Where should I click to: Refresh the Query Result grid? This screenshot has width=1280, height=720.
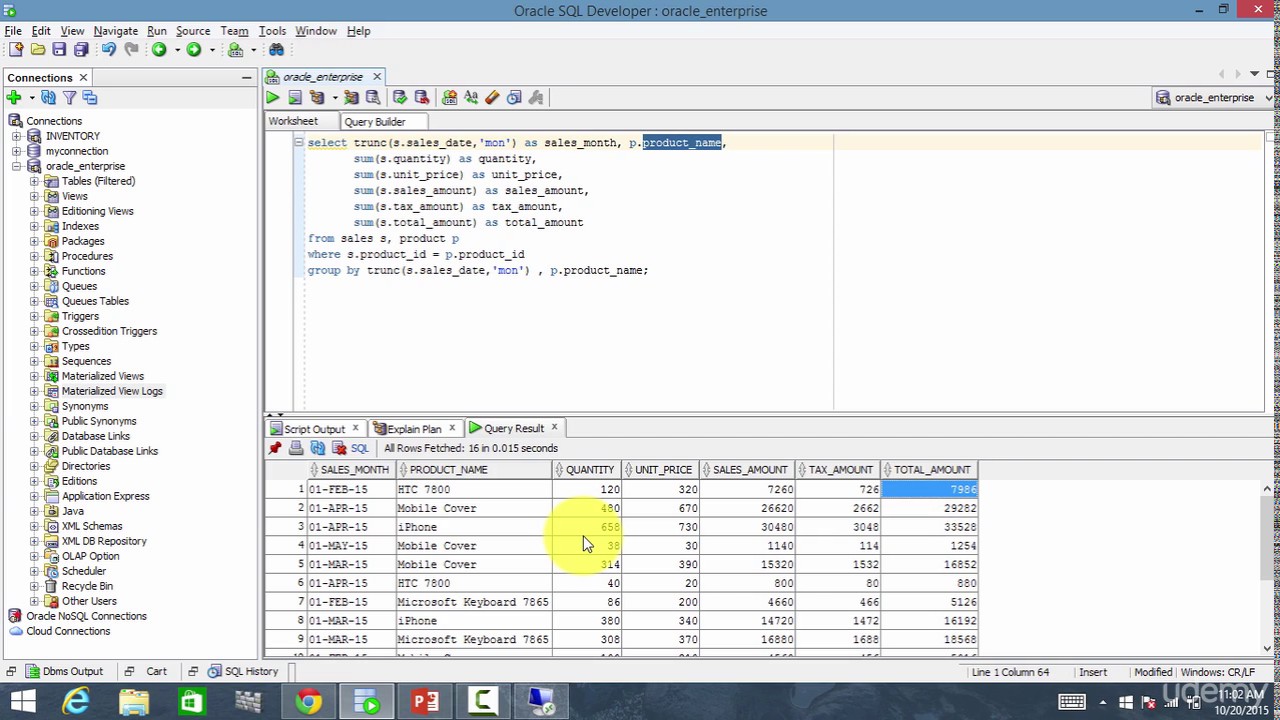[317, 448]
